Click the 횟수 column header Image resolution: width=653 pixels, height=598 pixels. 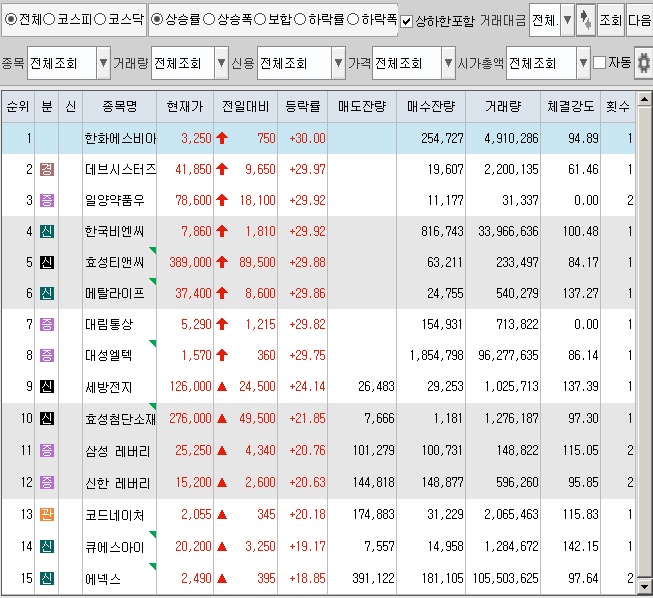(618, 107)
